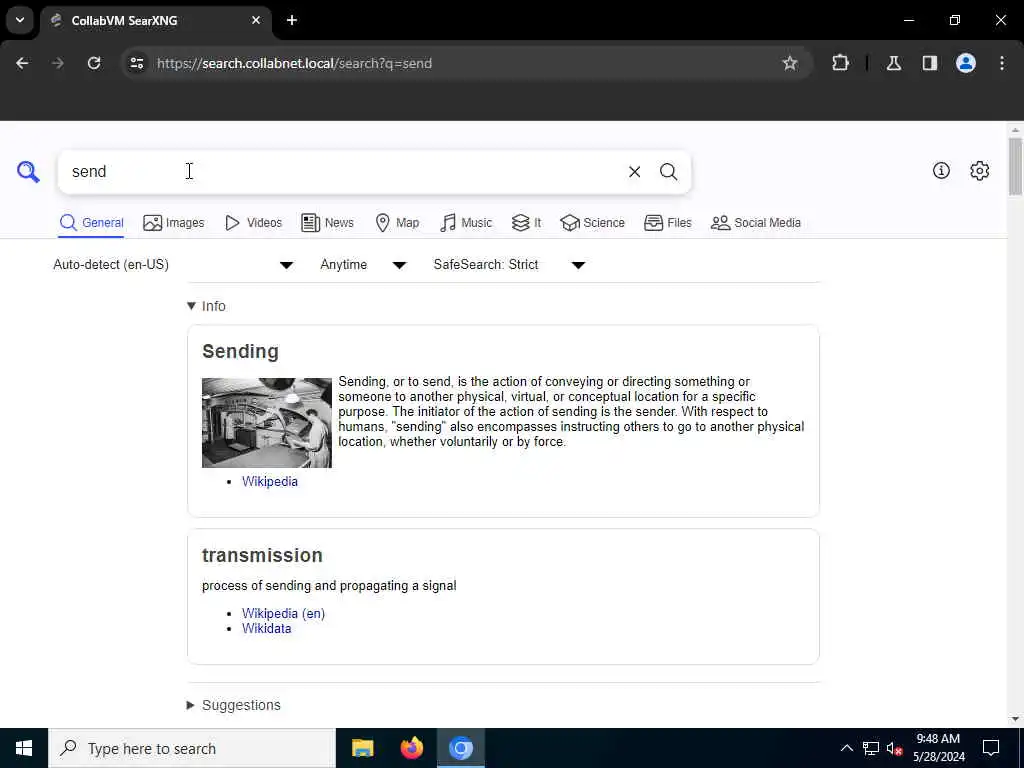Open the Wikipedia (en) link under transmission
Viewport: 1024px width, 768px height.
(283, 613)
